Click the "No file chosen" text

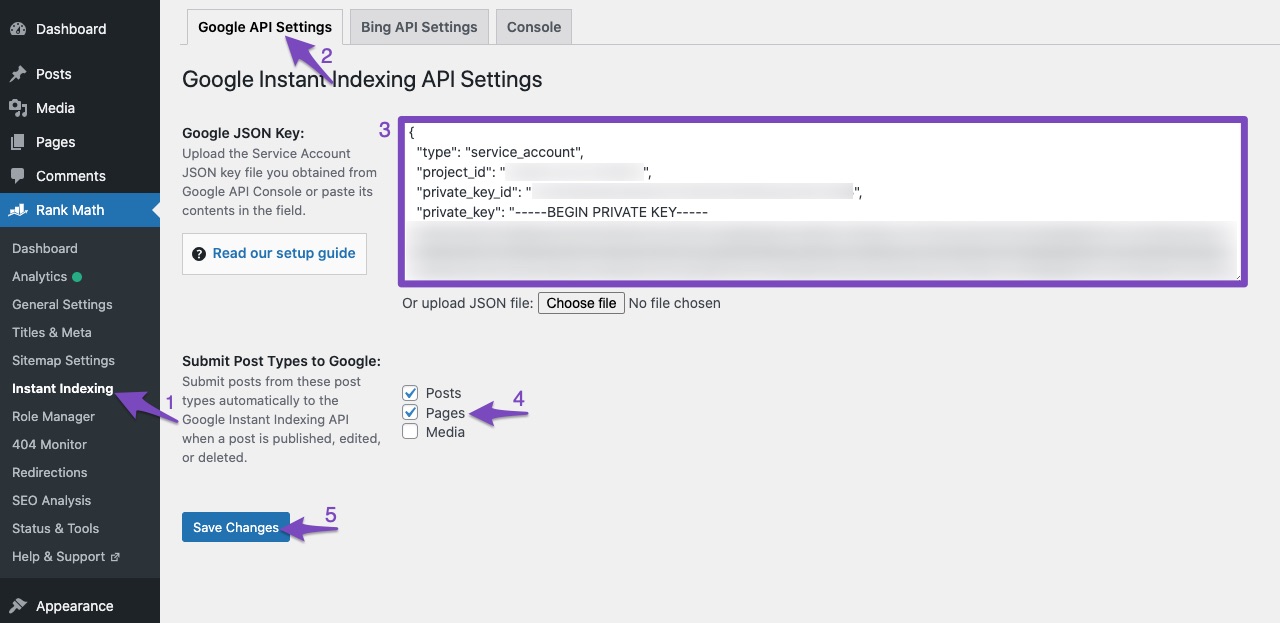675,303
